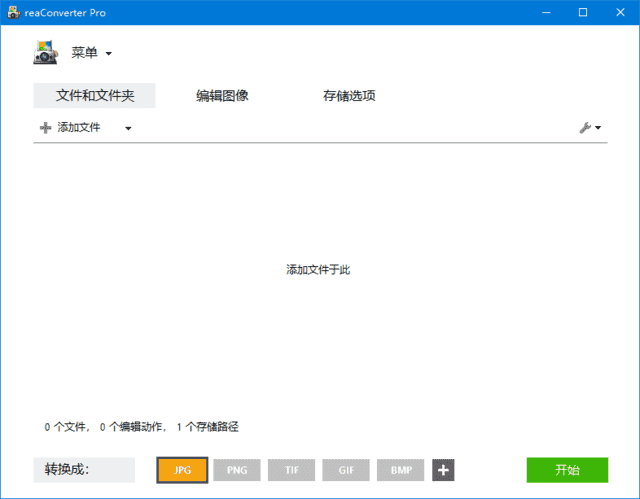640x499 pixels.
Task: Expand the 添加文件 dropdown arrow
Action: pyautogui.click(x=128, y=128)
